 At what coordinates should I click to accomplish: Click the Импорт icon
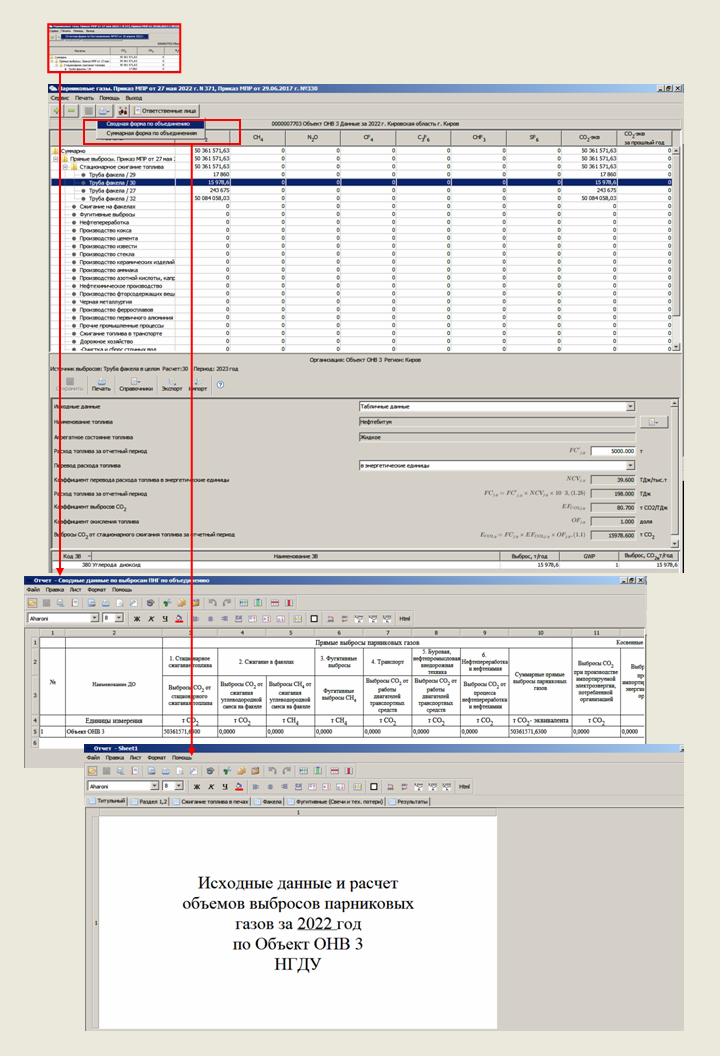click(x=196, y=382)
